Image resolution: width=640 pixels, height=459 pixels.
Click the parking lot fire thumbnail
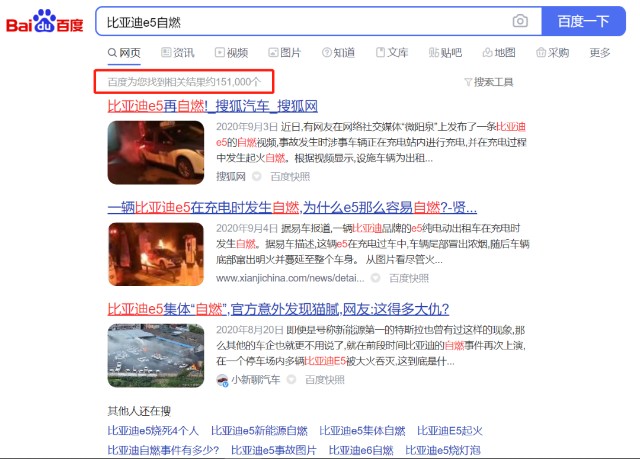(156, 355)
